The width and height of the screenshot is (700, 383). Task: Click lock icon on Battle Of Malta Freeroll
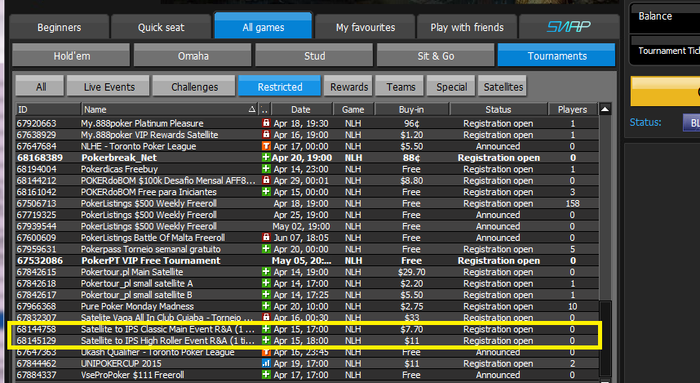point(266,237)
